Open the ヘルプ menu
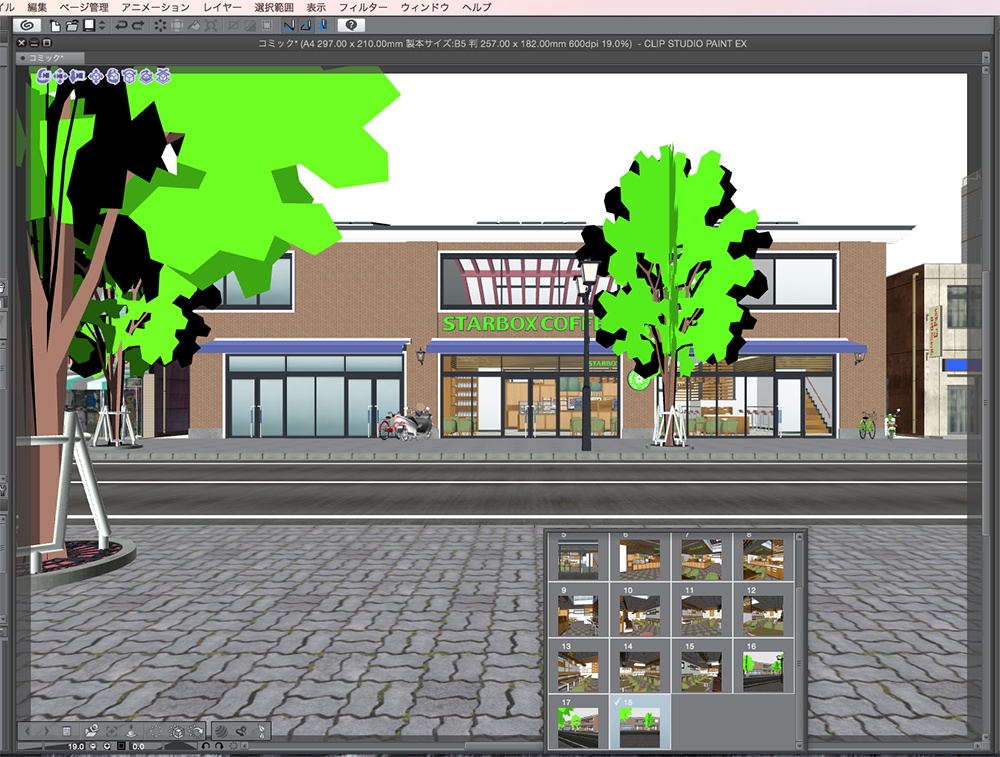This screenshot has height=757, width=1000. point(476,7)
